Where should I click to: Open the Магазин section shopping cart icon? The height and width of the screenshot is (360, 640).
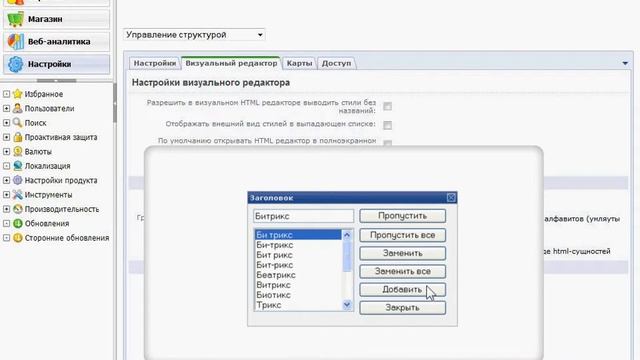click(x=16, y=19)
